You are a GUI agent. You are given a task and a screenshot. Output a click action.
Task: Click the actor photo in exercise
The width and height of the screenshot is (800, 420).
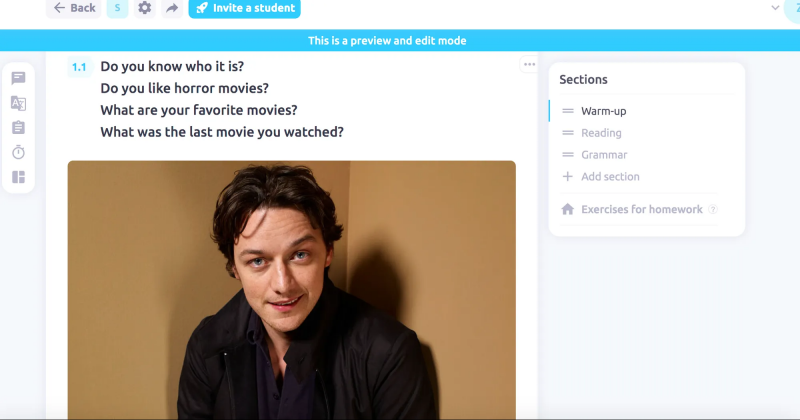pos(291,290)
